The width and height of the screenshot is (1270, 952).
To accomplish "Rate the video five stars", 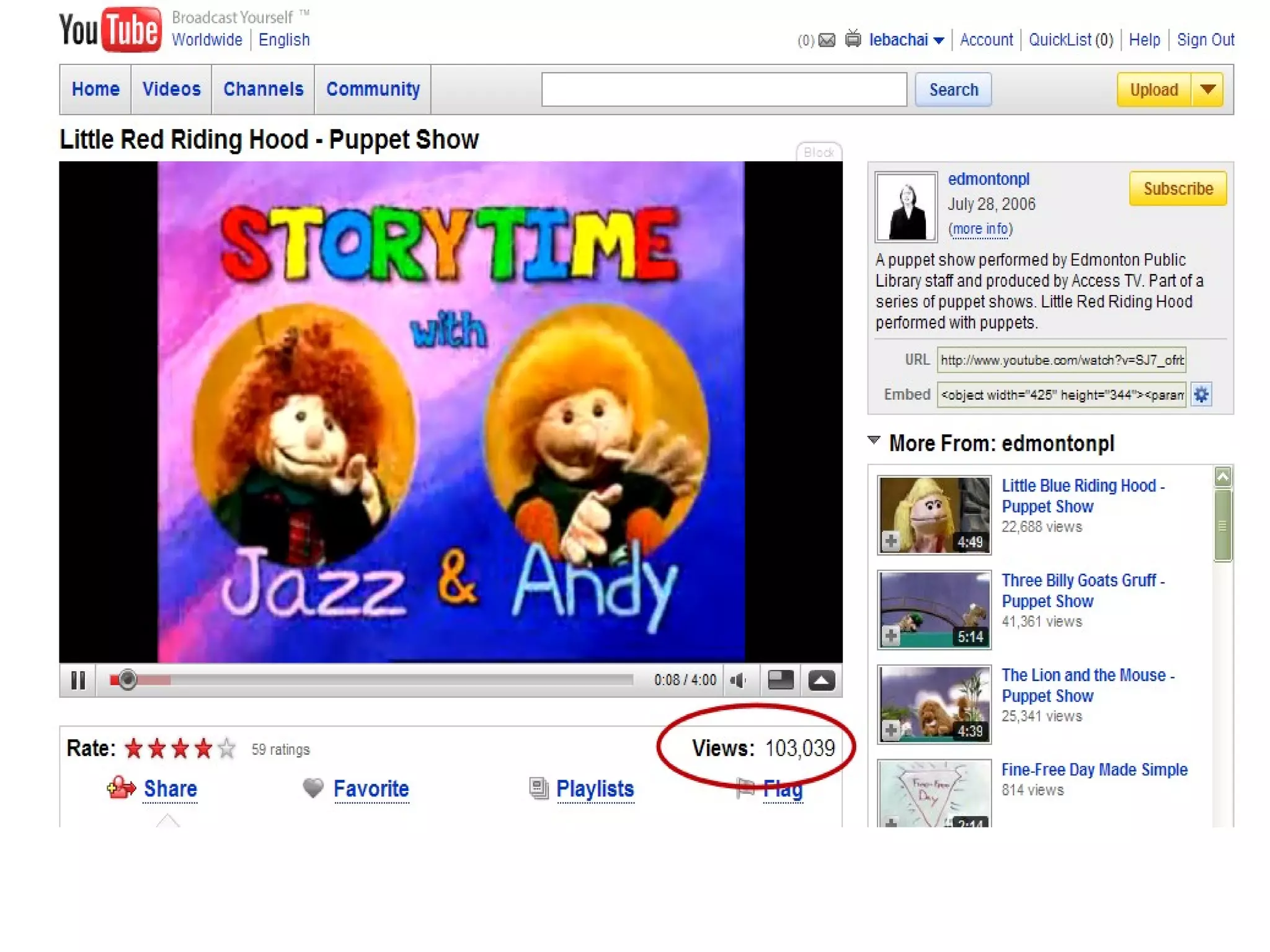I will [x=228, y=749].
